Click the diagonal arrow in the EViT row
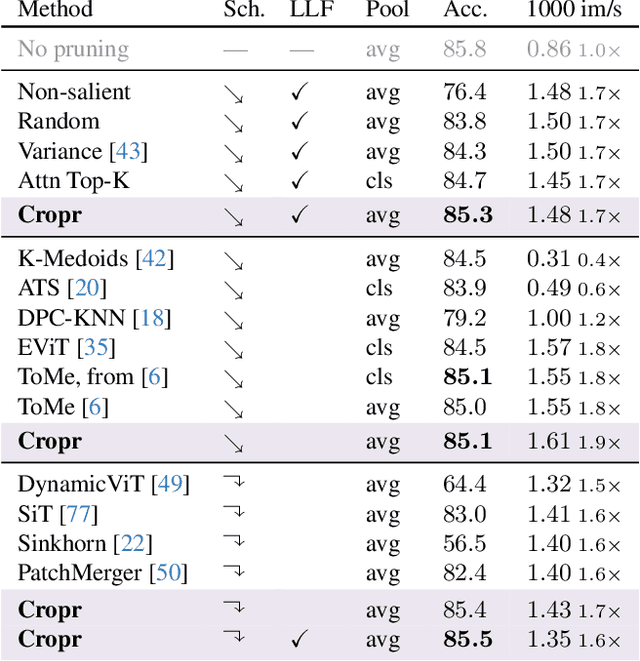This screenshot has height=661, width=640. pos(234,349)
